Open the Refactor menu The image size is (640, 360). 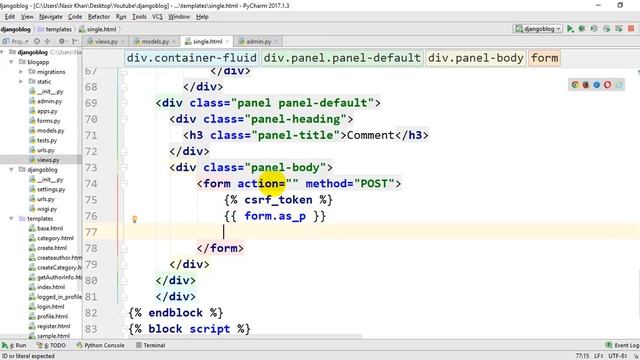[99, 17]
